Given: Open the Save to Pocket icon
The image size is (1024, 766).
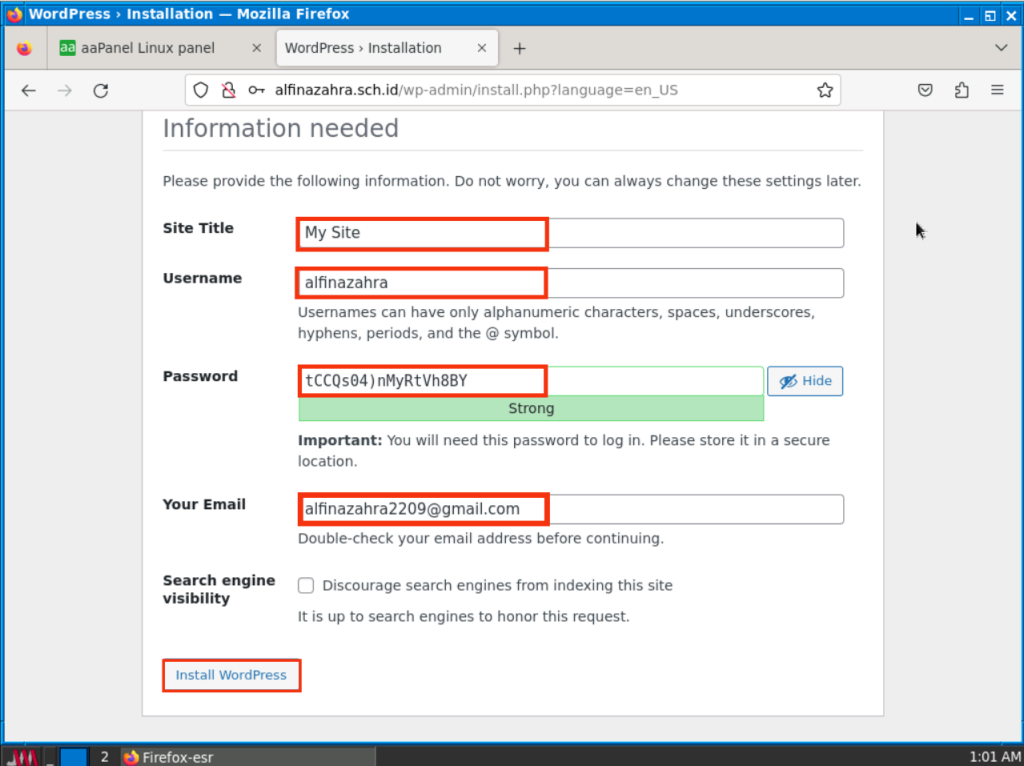Looking at the screenshot, I should 926,90.
